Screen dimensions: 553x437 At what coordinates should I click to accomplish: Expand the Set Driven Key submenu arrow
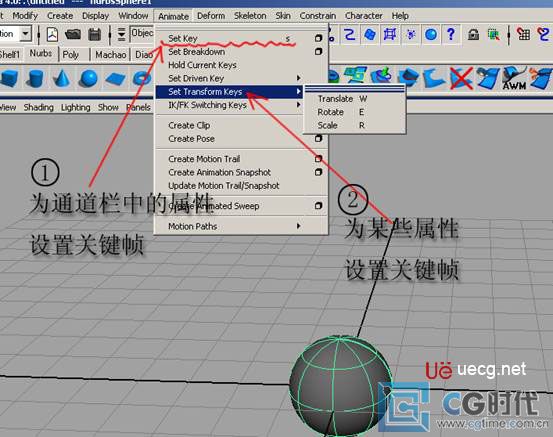click(x=298, y=78)
